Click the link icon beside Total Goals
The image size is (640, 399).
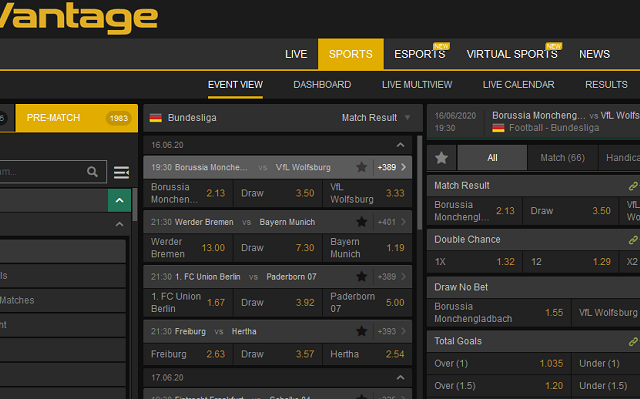(x=633, y=341)
